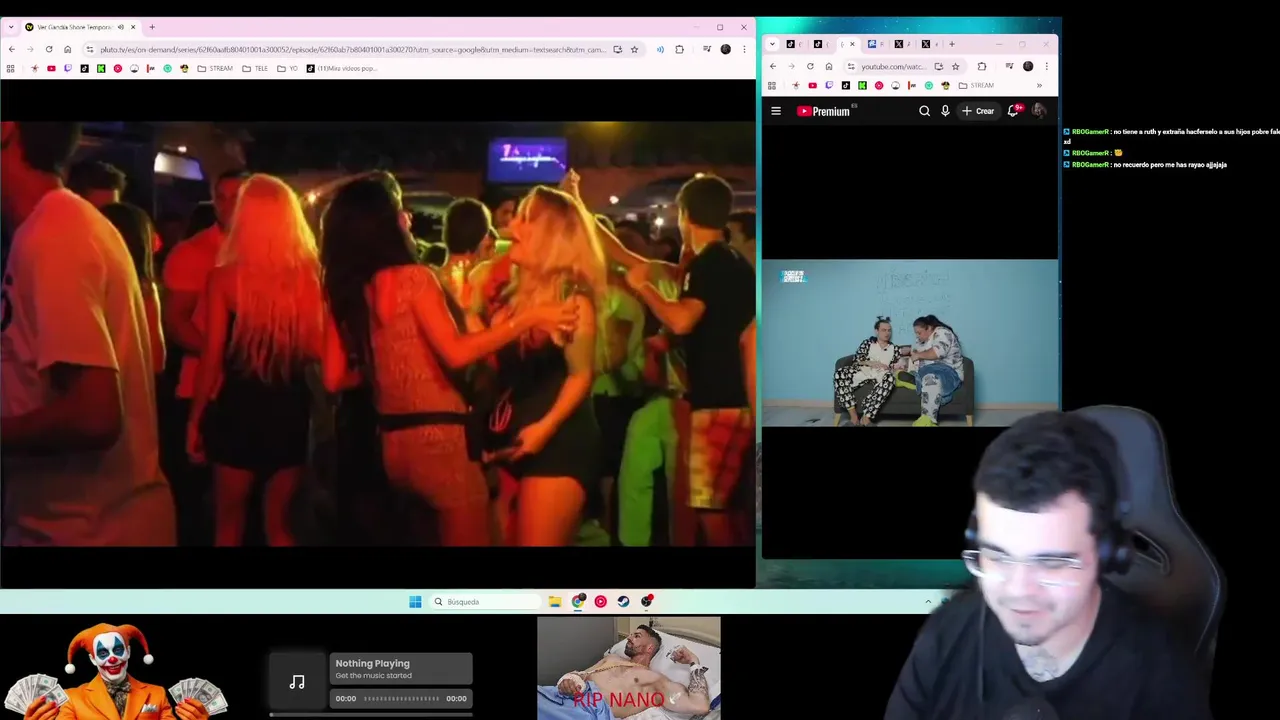Open new tab in Pluto TV window
Screen dimensions: 1280x720
pyautogui.click(x=152, y=27)
